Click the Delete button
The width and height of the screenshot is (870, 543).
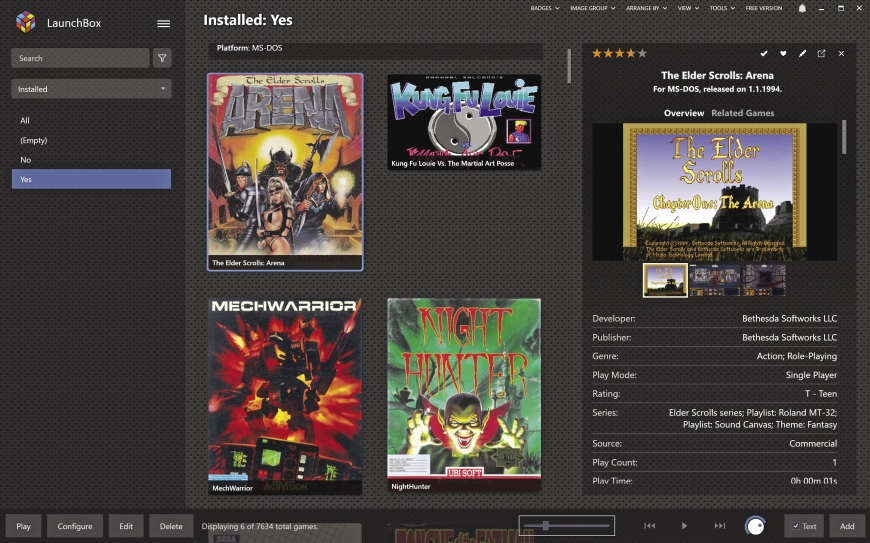[x=171, y=526]
